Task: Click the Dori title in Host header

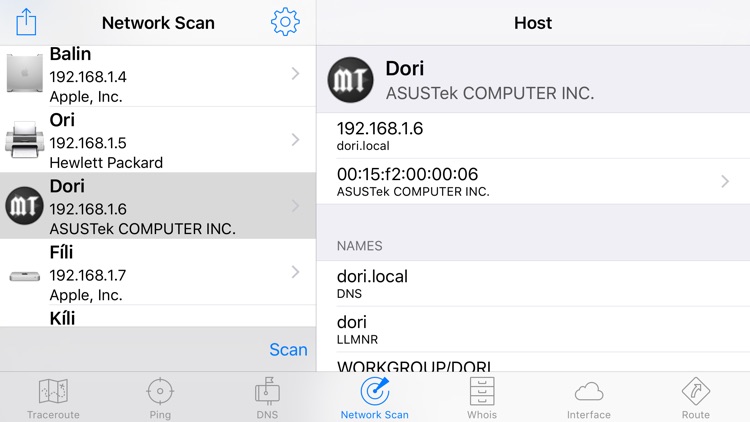Action: [x=405, y=68]
